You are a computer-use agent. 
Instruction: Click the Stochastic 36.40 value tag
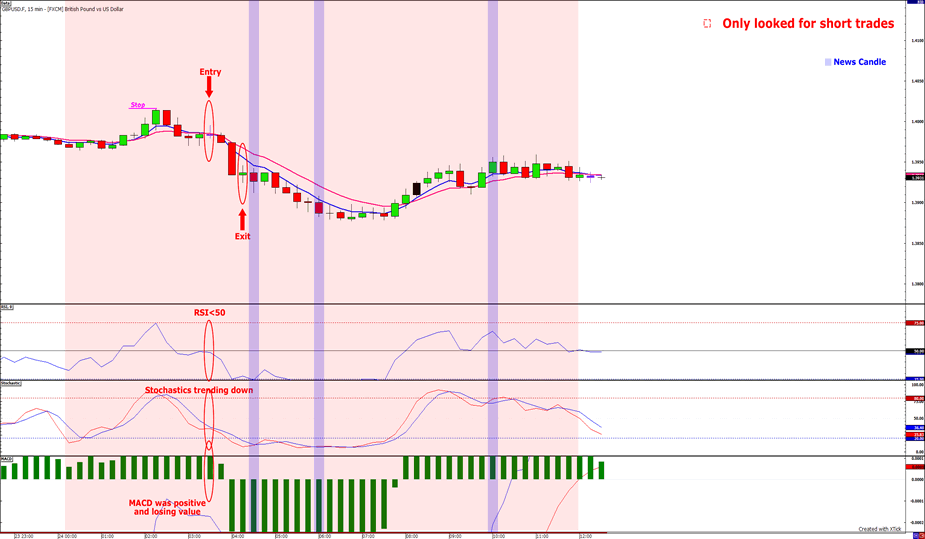tap(915, 428)
